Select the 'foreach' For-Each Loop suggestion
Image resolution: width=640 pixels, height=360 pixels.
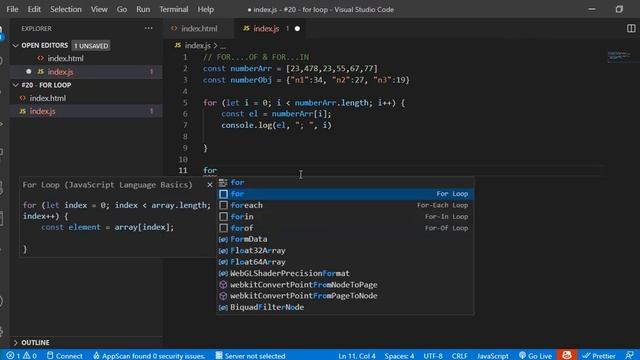coord(345,205)
